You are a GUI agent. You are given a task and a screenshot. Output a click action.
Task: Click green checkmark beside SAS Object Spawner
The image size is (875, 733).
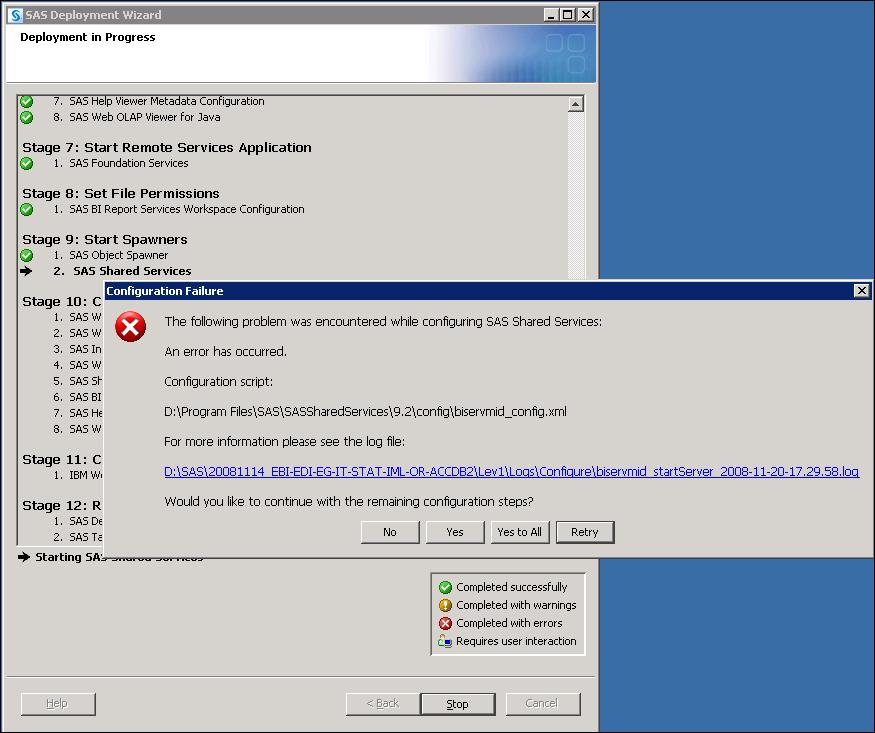tap(27, 255)
